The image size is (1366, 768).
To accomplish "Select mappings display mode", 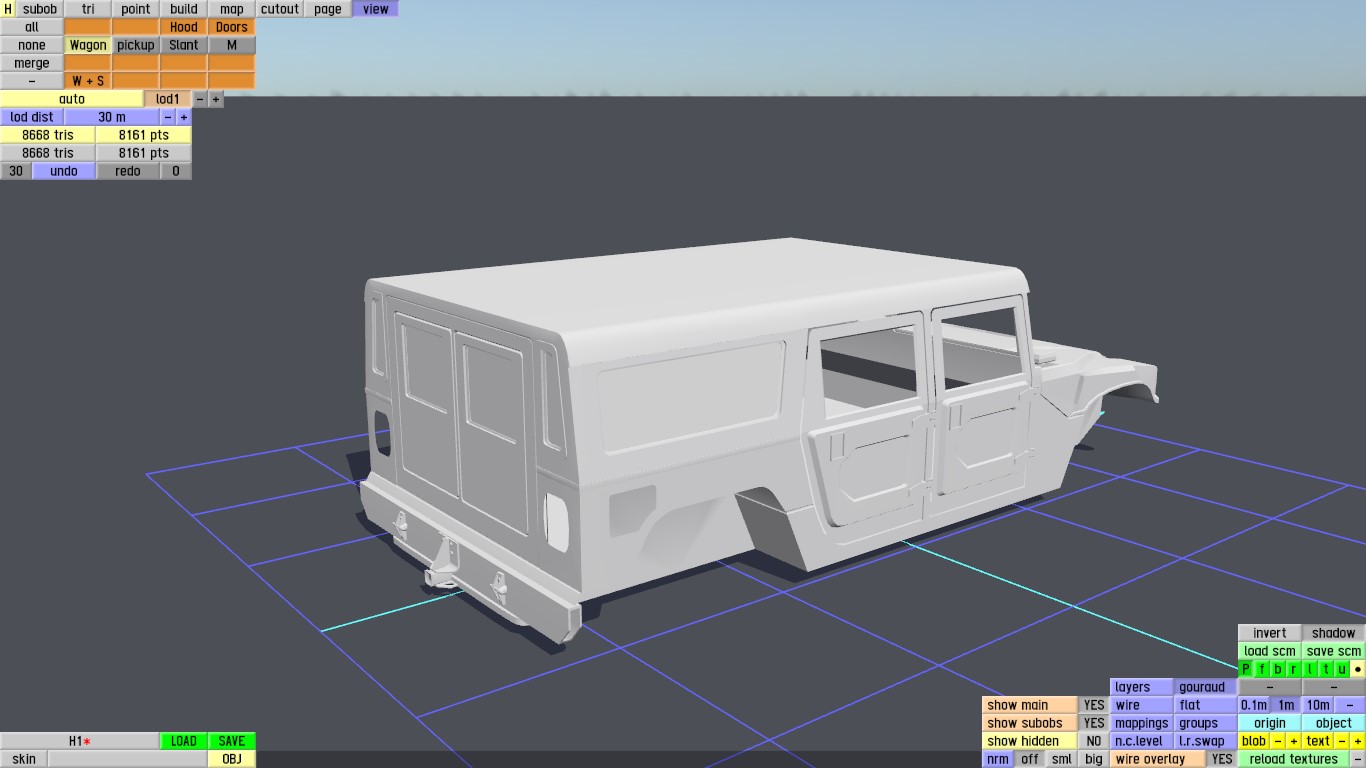I will click(x=1142, y=723).
